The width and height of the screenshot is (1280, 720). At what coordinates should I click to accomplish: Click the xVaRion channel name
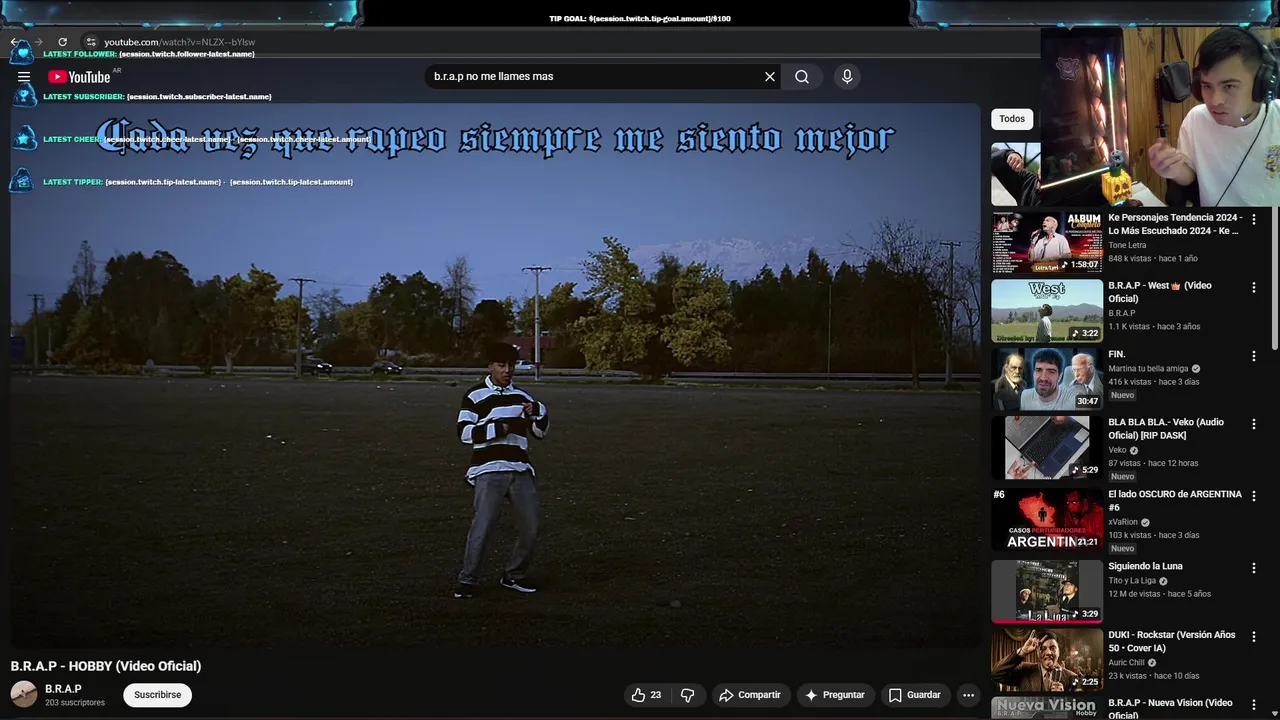click(1123, 522)
